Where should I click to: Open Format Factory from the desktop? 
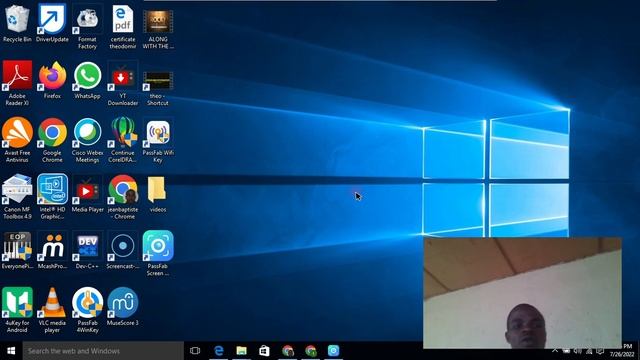point(87,27)
